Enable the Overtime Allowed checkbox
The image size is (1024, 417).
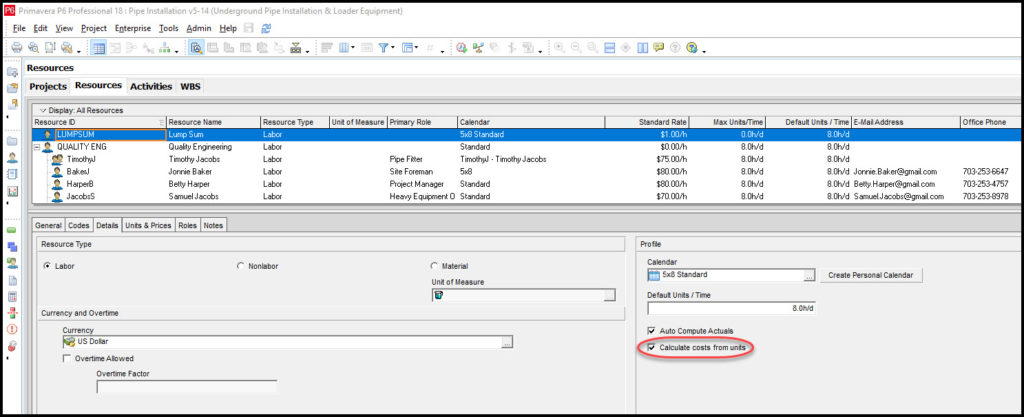68,358
